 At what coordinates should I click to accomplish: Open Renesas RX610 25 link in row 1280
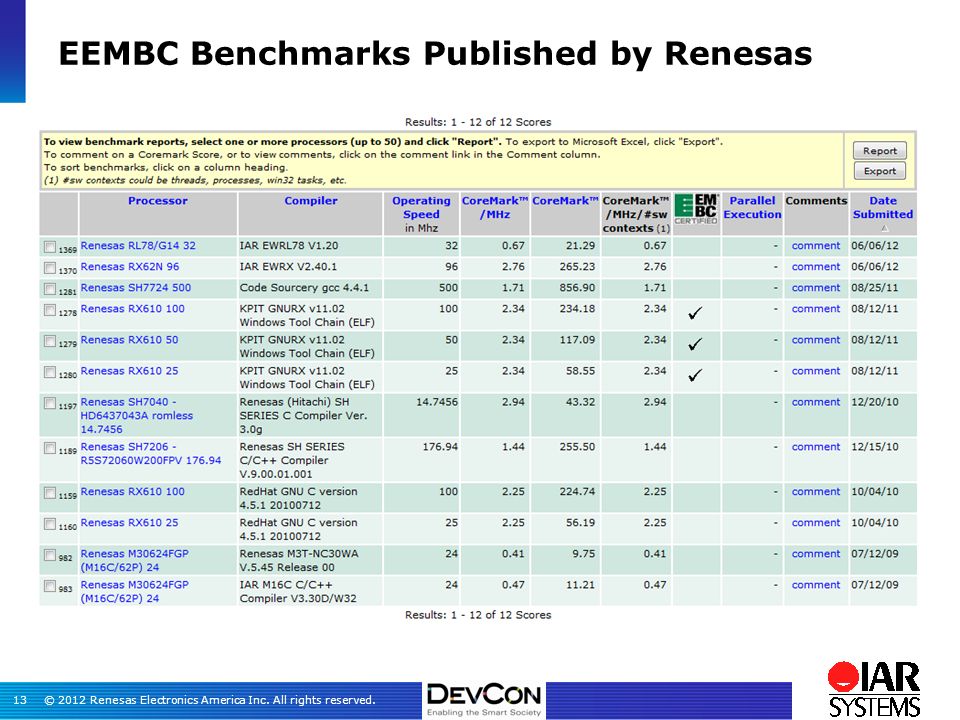[x=129, y=371]
